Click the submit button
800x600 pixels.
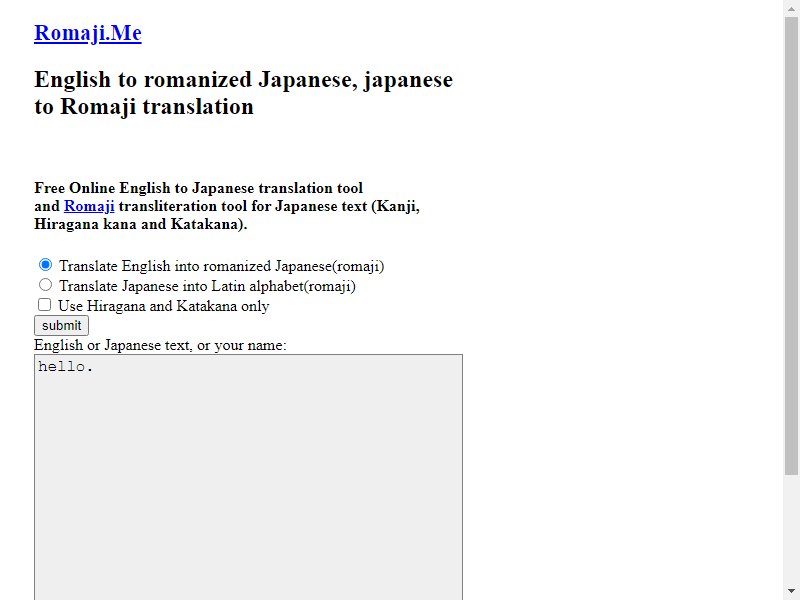pyautogui.click(x=62, y=326)
